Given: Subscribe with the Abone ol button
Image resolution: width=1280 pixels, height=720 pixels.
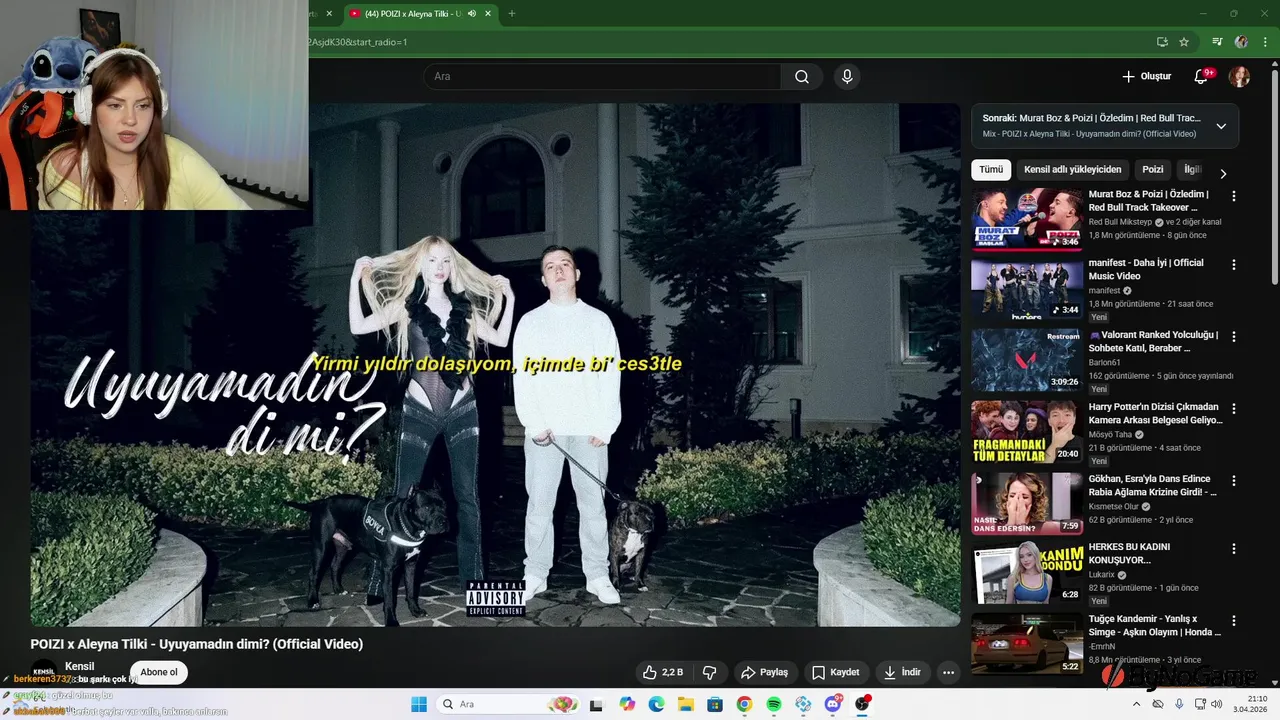Looking at the screenshot, I should pyautogui.click(x=159, y=672).
